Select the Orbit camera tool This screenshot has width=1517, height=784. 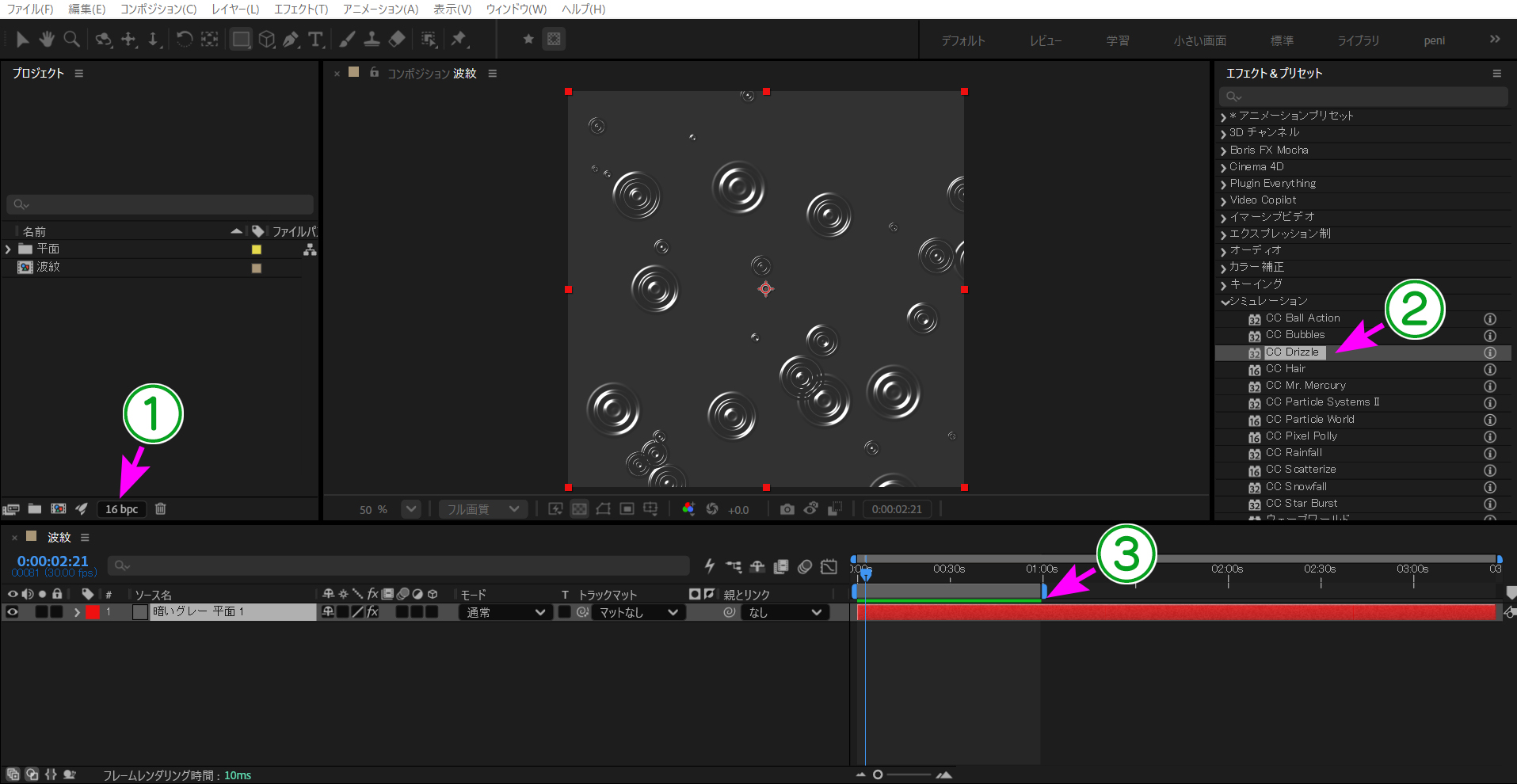(104, 39)
